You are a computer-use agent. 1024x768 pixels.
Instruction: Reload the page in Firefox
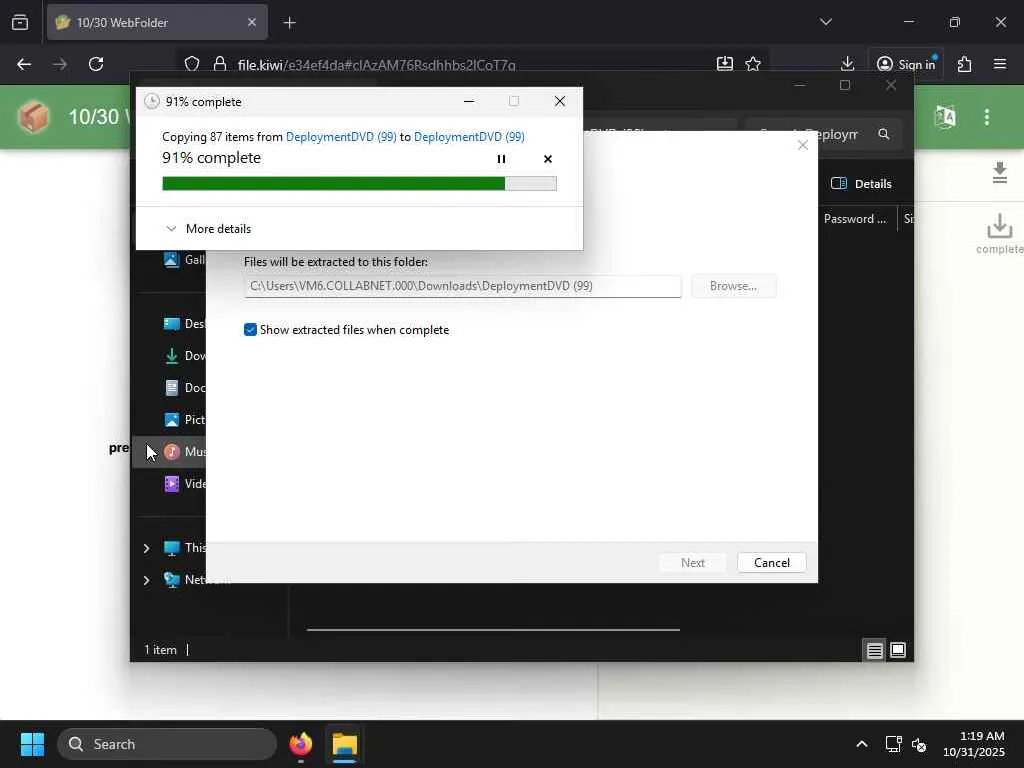pos(96,64)
